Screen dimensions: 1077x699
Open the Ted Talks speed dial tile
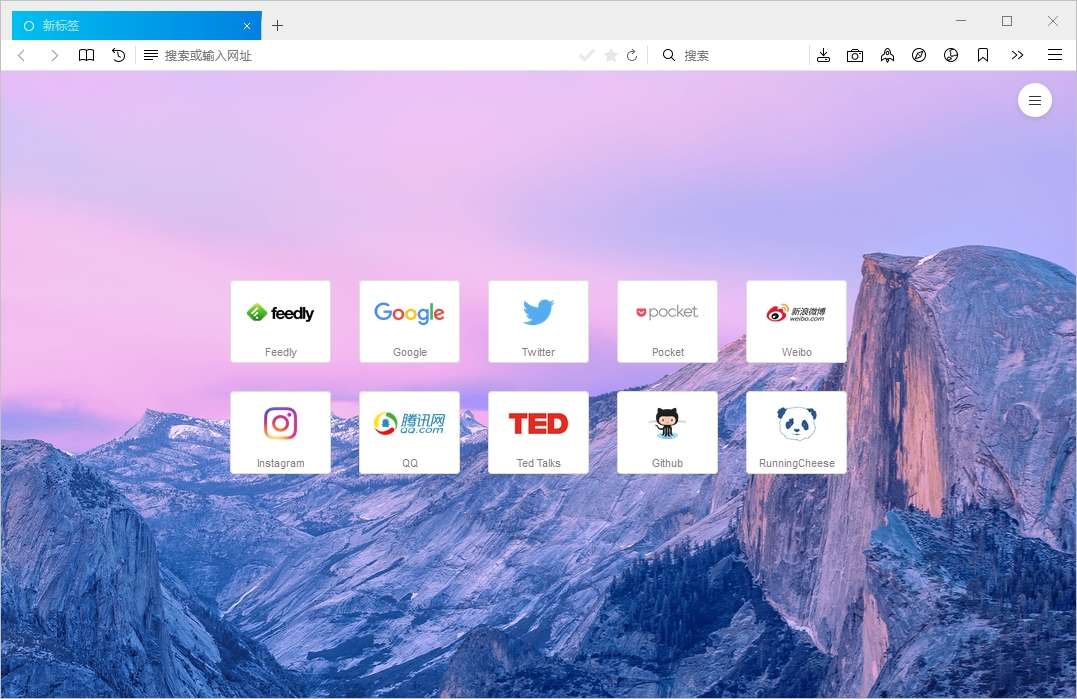[x=538, y=433]
